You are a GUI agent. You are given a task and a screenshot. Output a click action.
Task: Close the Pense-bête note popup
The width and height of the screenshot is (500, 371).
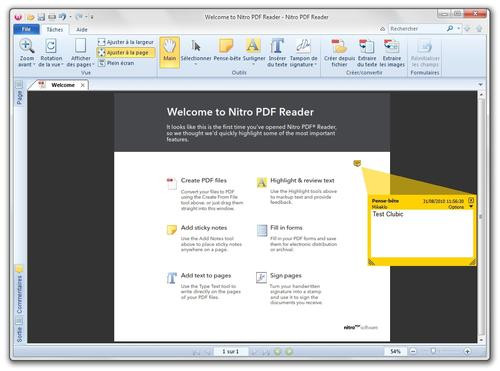click(471, 200)
